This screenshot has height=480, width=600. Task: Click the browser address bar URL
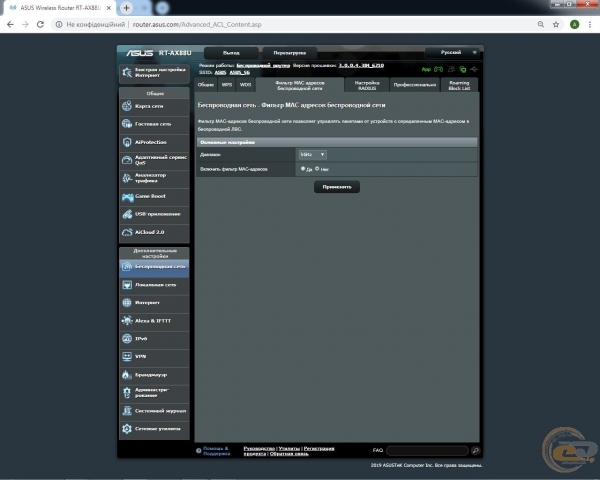[x=197, y=24]
